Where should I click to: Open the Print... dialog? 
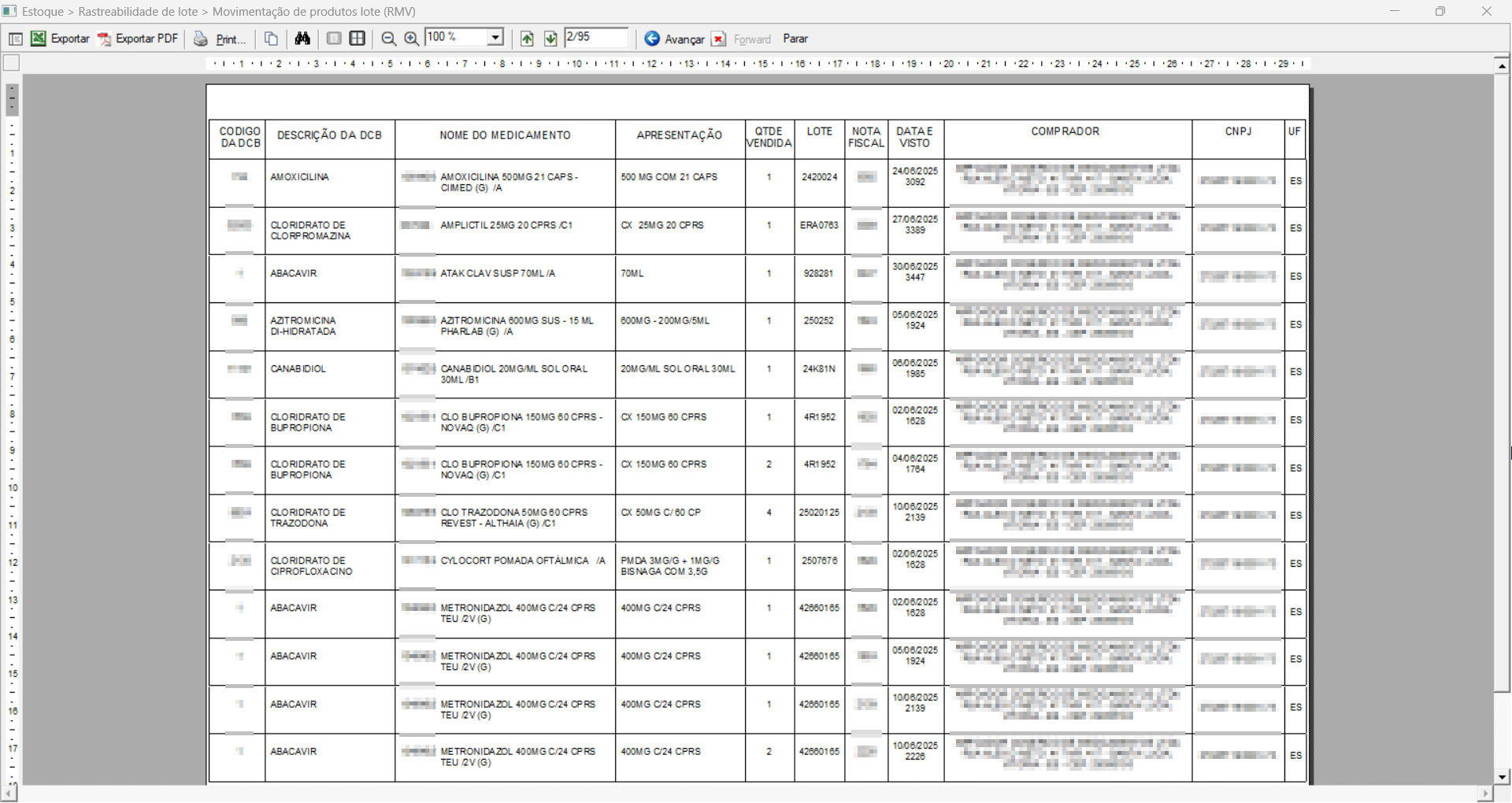click(231, 39)
